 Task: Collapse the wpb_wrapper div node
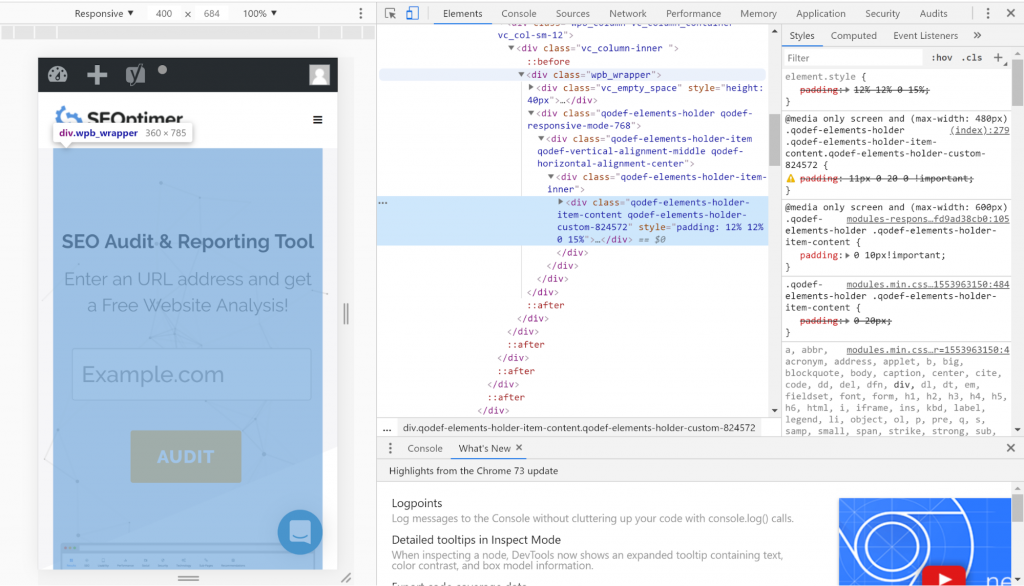pos(522,75)
